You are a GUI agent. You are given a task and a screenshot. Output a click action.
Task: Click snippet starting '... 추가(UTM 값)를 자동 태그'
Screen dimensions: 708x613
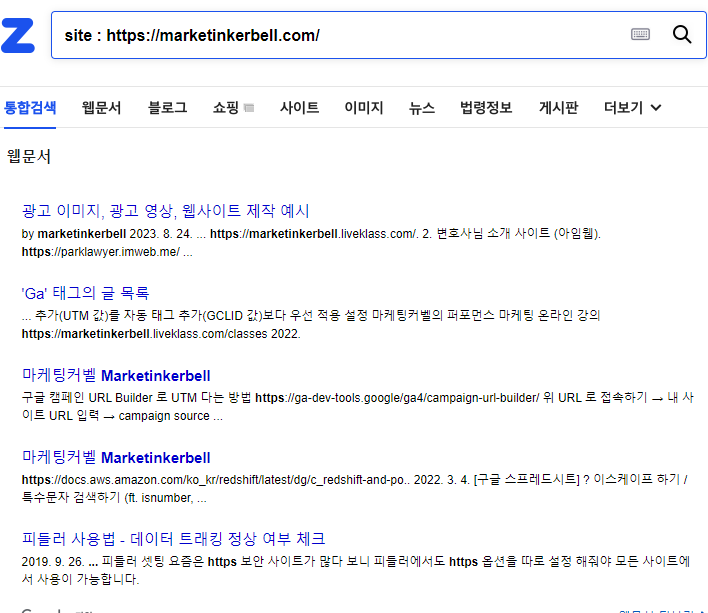click(311, 316)
